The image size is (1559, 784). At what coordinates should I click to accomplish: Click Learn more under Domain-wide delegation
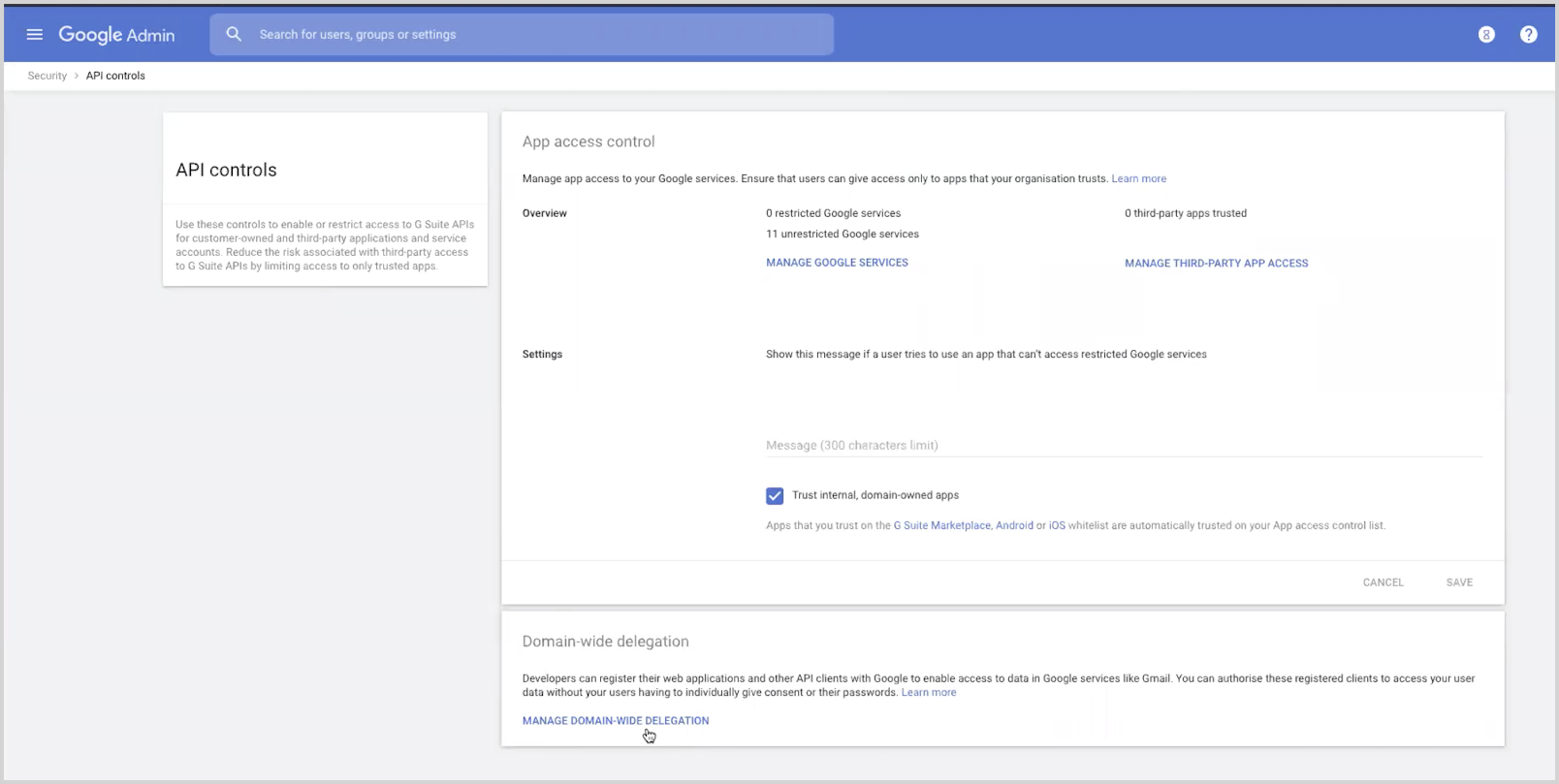(x=928, y=693)
